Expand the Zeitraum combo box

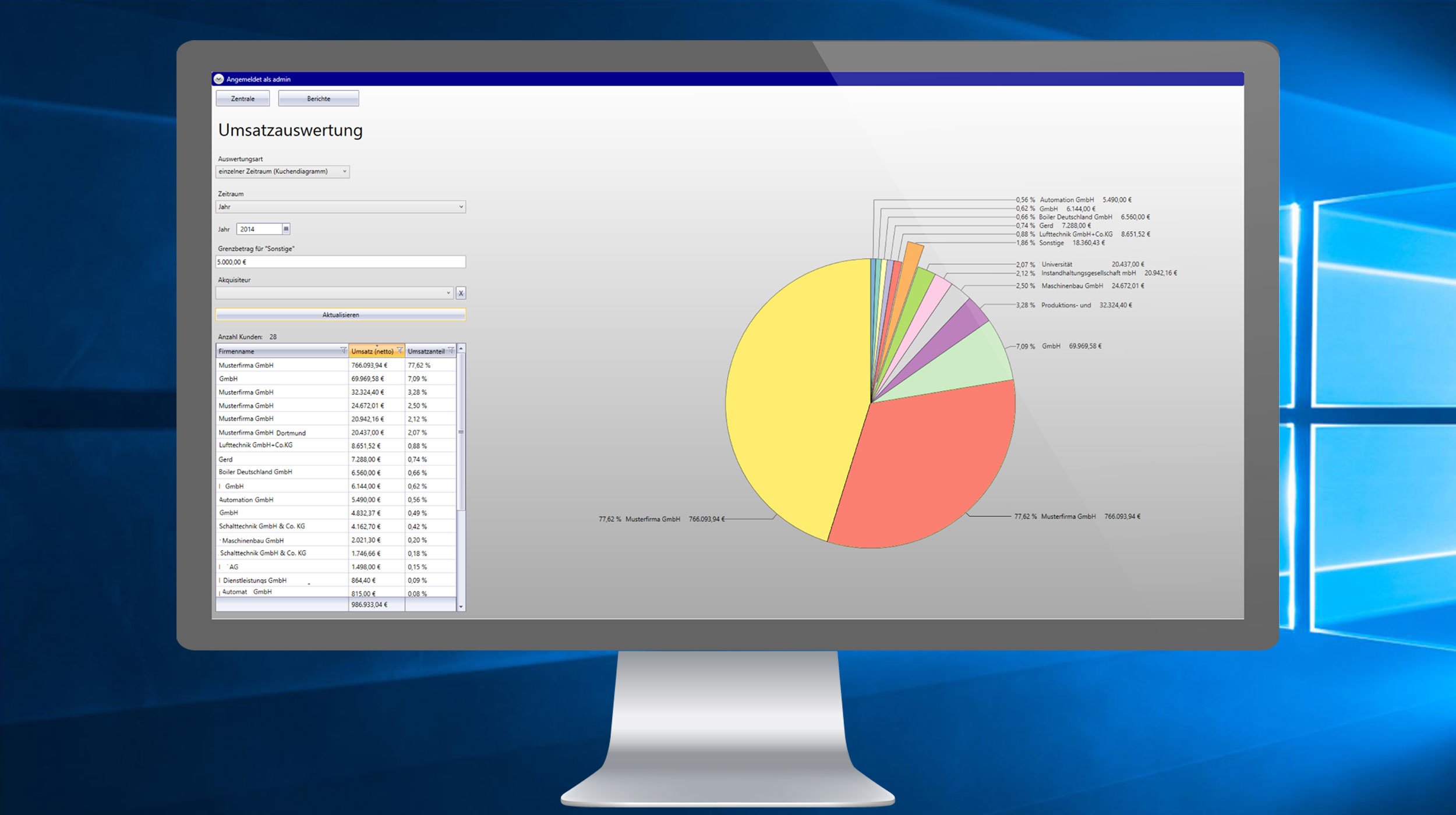[x=341, y=207]
